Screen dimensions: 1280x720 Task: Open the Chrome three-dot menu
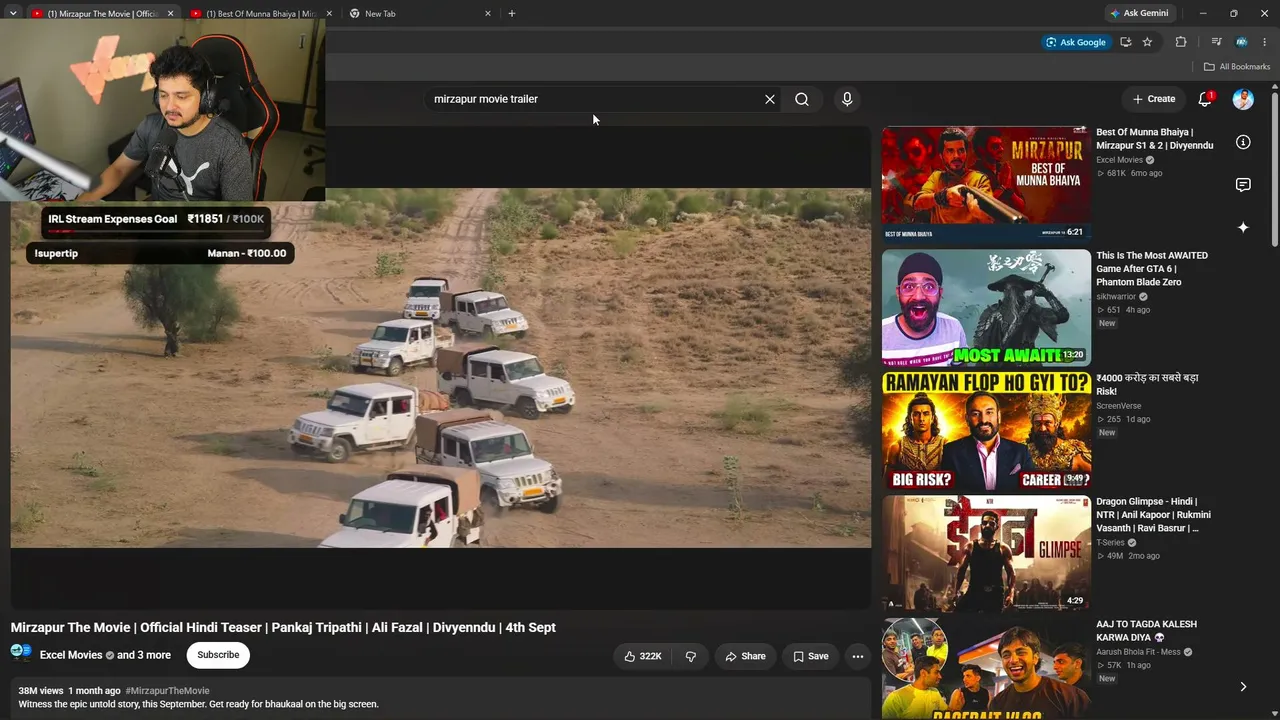1265,42
